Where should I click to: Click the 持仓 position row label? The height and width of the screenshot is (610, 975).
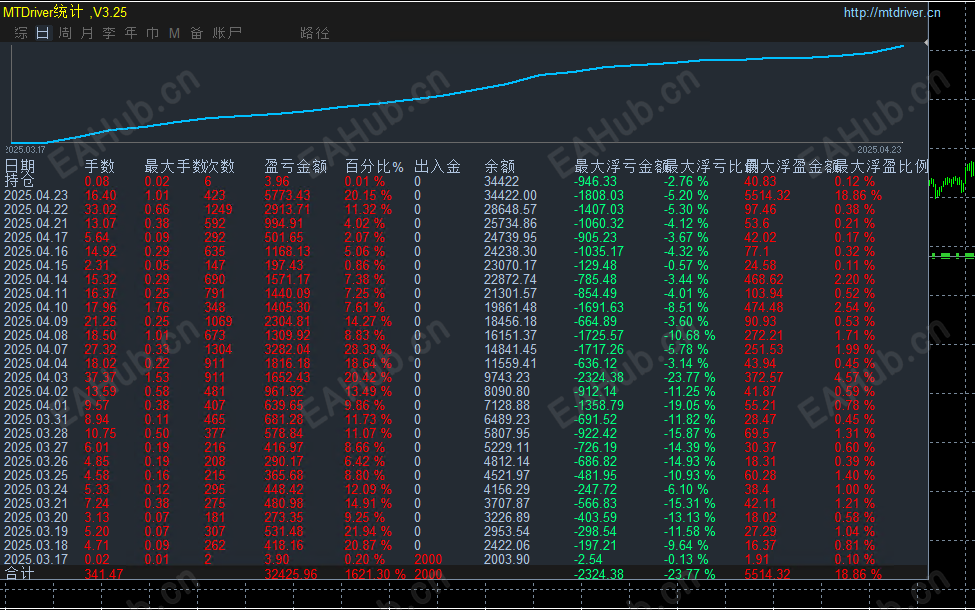[19, 181]
